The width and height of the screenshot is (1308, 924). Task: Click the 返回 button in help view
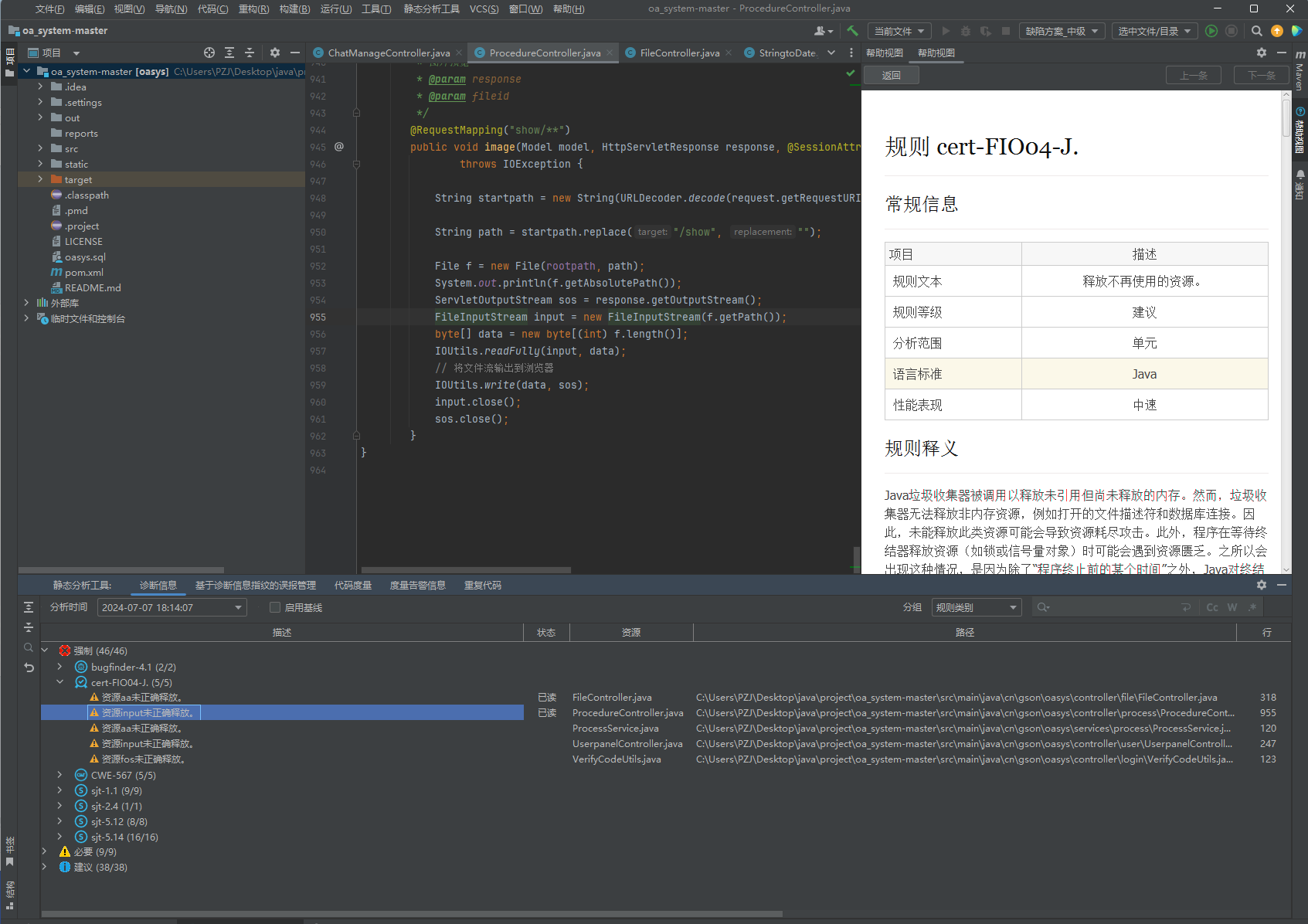[891, 75]
